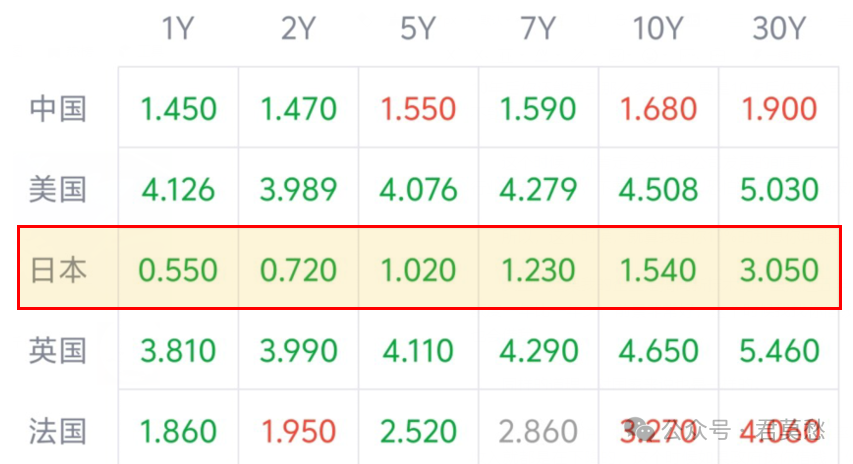Select the 1Y maturity column header
853x464 pixels.
click(x=177, y=29)
